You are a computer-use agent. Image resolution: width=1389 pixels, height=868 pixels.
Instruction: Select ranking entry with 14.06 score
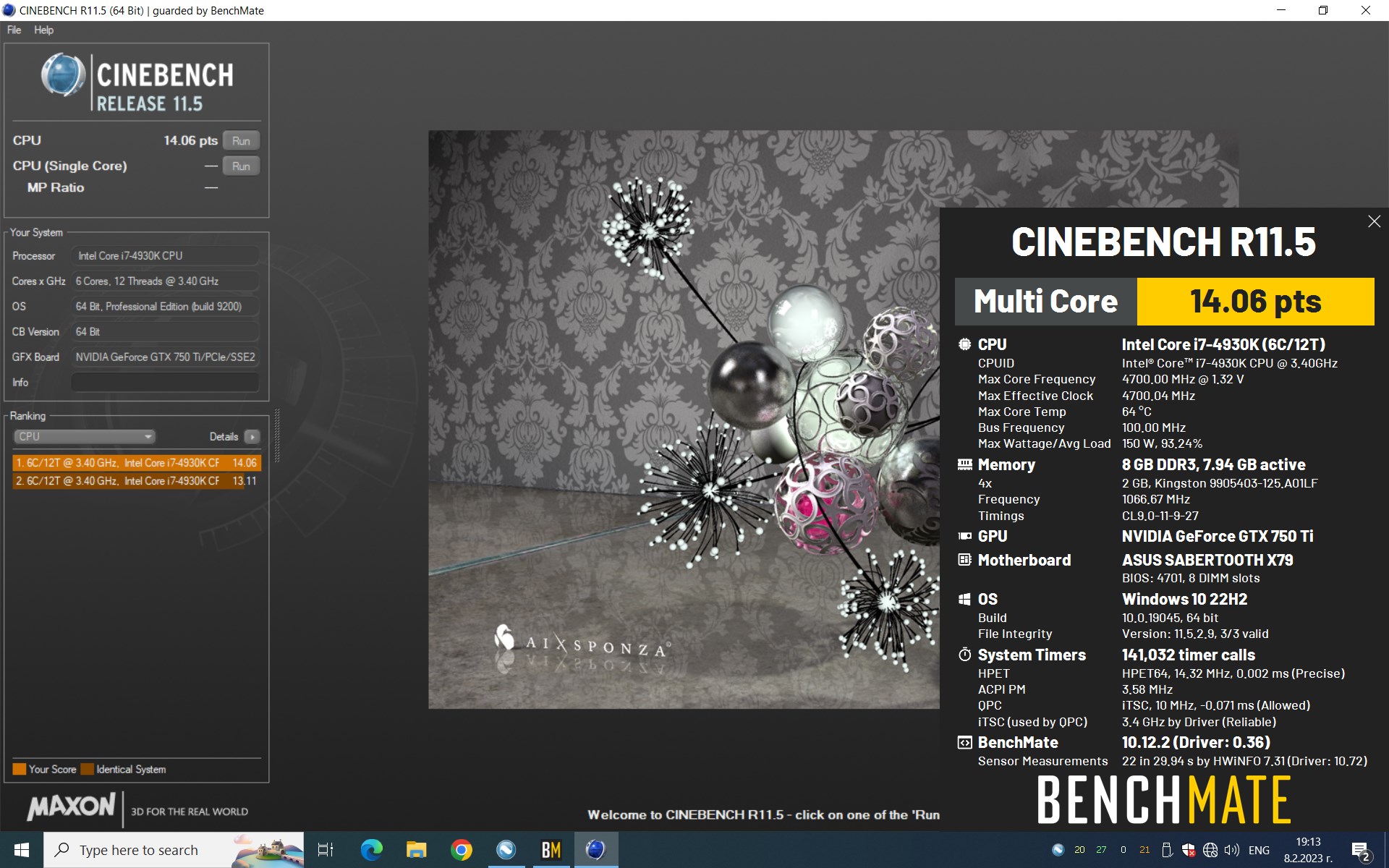(136, 462)
